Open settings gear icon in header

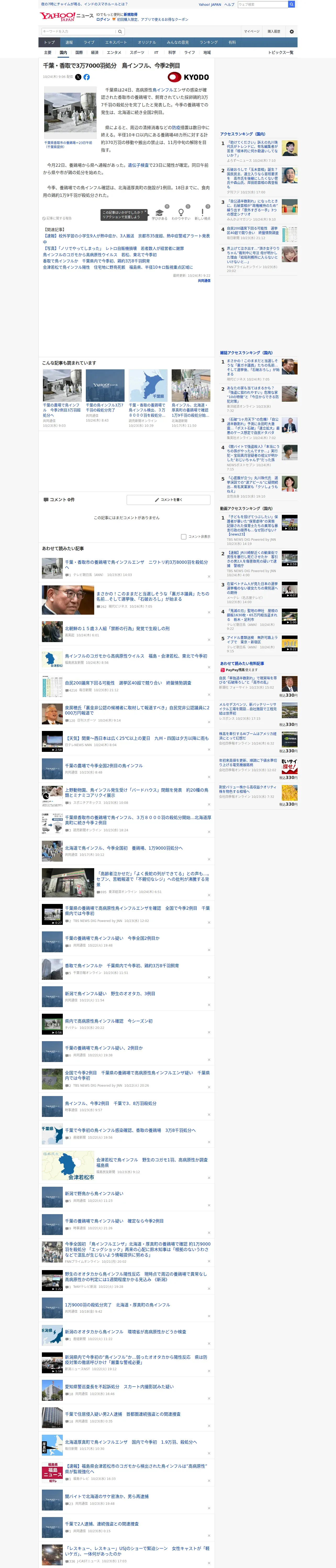[292, 32]
